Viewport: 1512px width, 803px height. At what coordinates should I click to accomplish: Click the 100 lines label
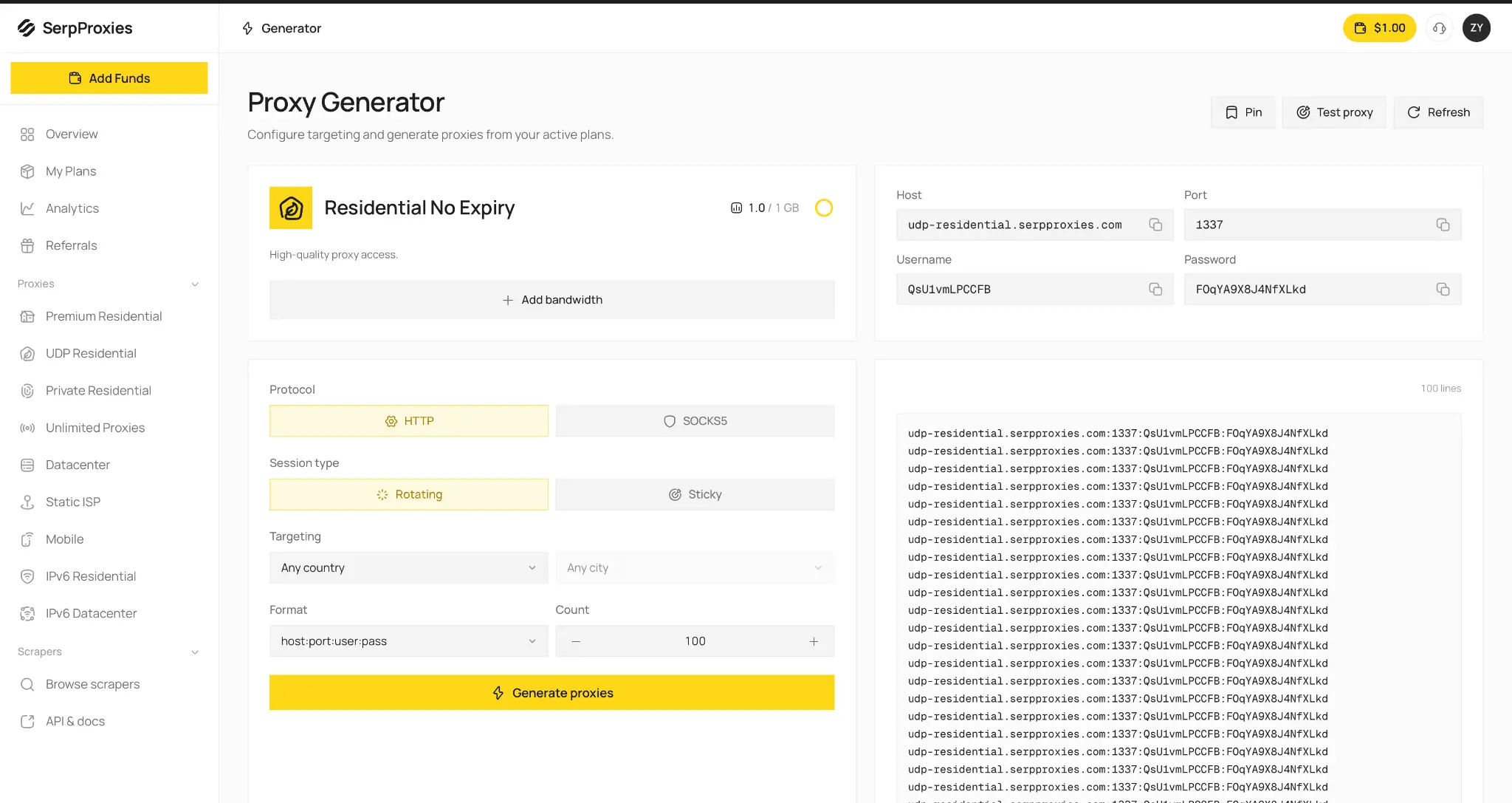tap(1440, 389)
